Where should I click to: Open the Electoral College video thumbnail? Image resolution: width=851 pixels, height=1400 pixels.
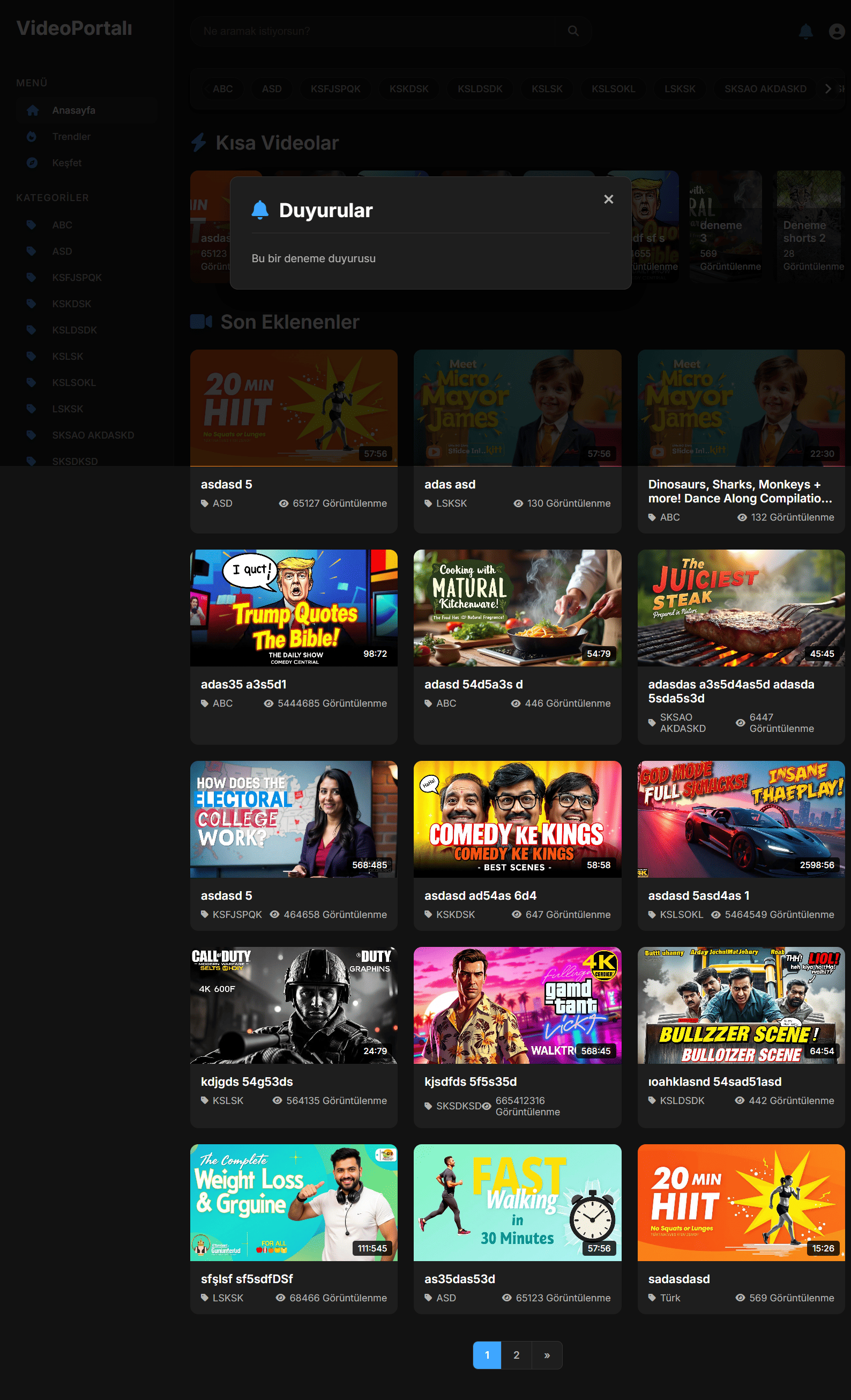(294, 819)
